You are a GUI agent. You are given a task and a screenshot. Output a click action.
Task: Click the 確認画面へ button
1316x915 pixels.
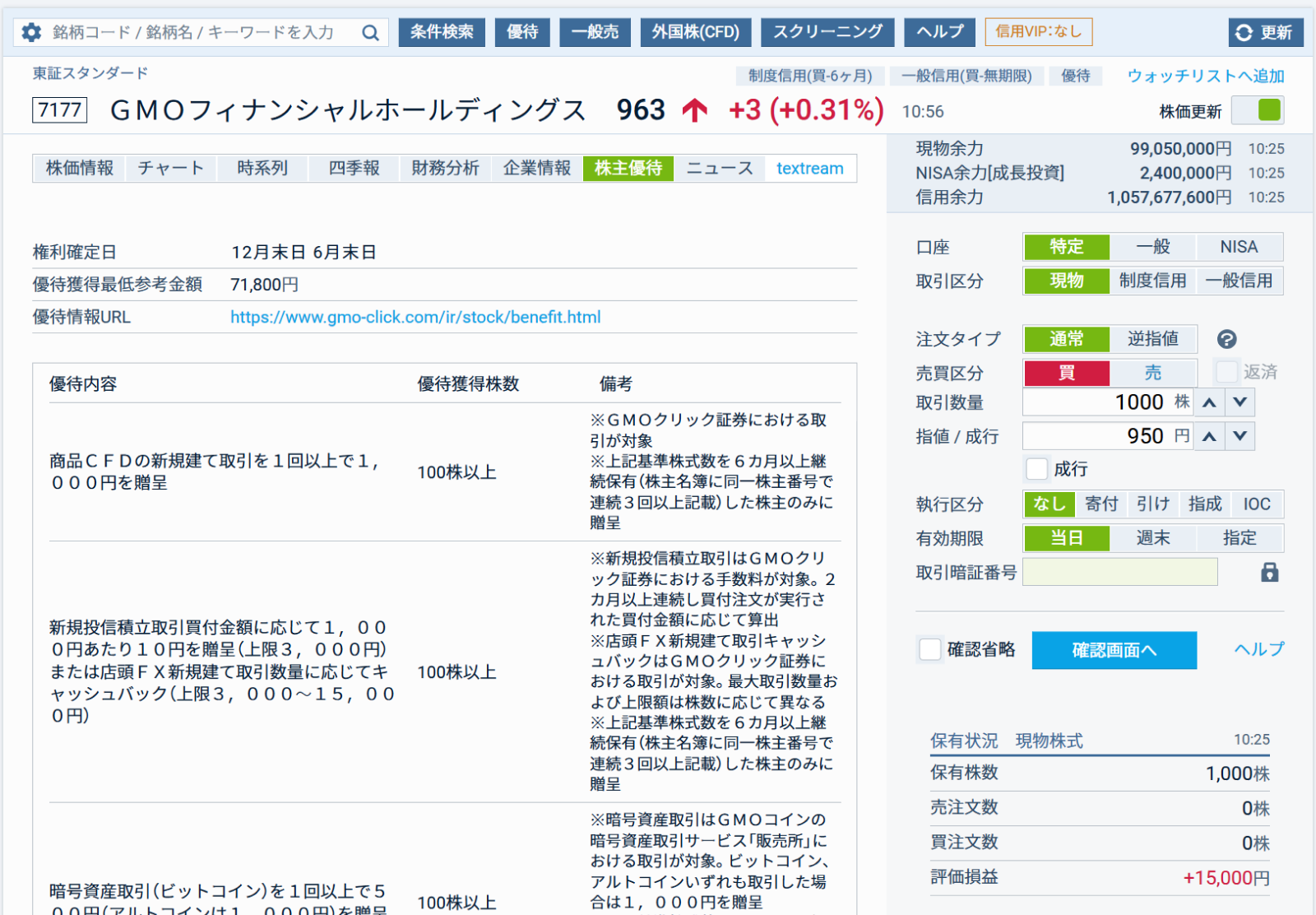click(x=1114, y=650)
